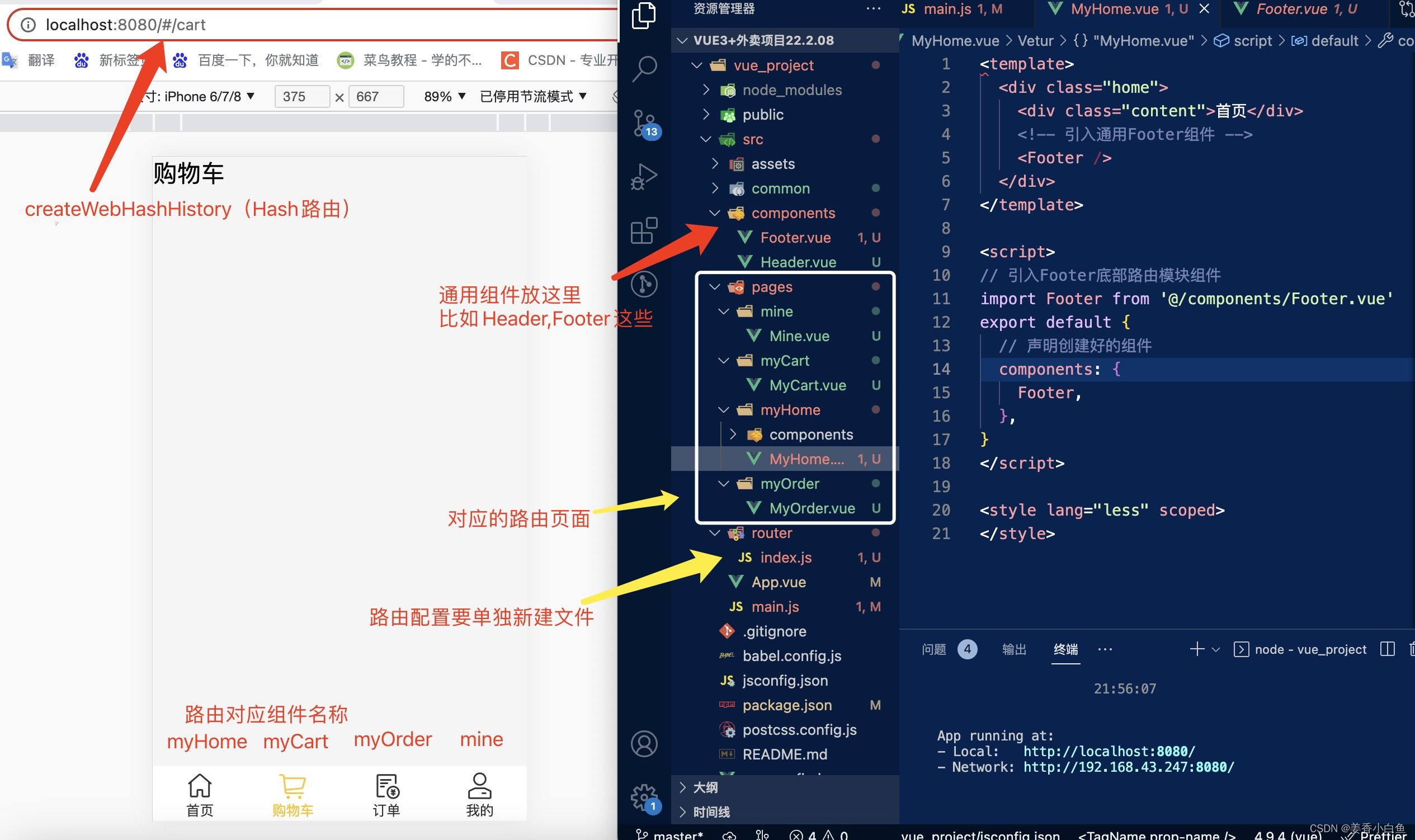Split the terminal panel
The height and width of the screenshot is (840, 1415).
click(1387, 649)
